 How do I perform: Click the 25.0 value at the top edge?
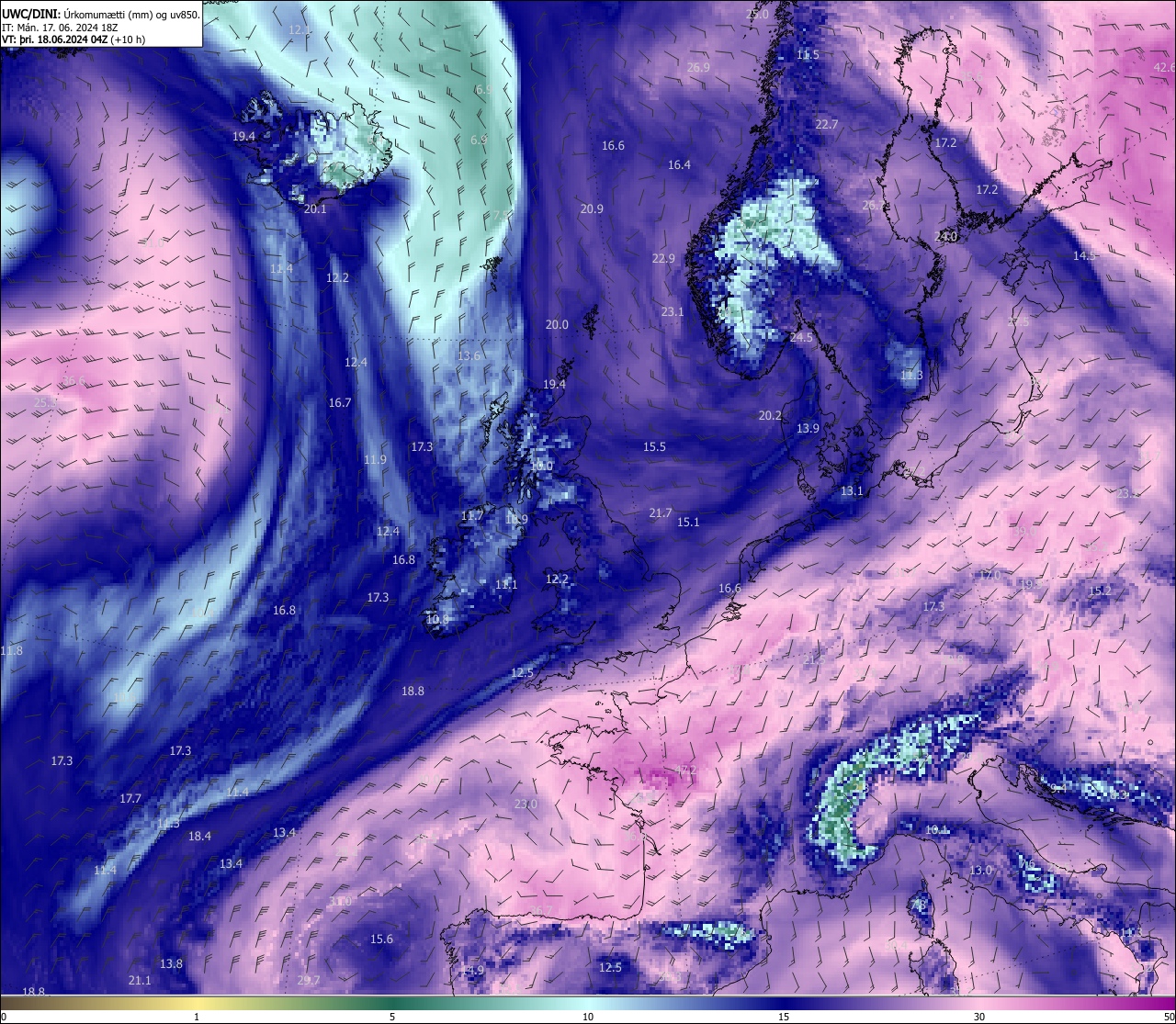[x=758, y=15]
